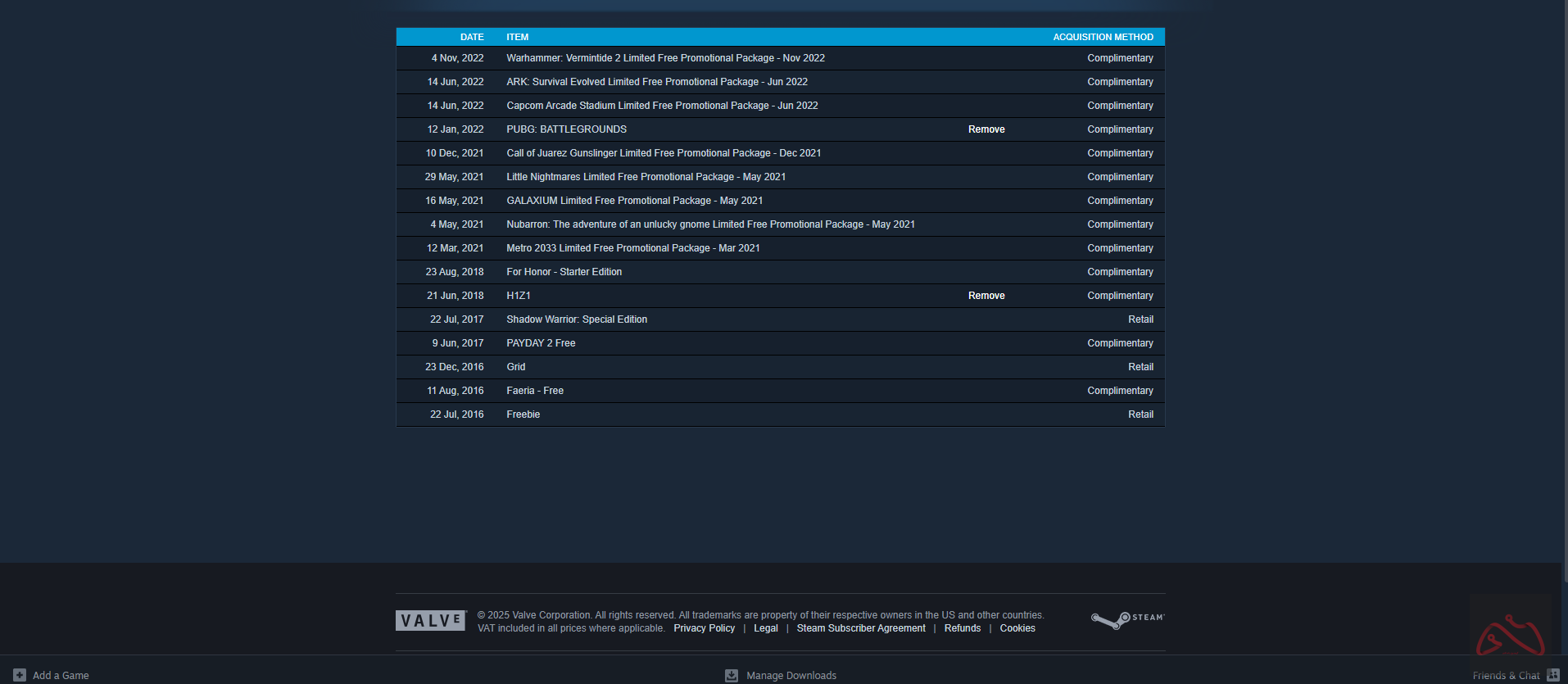Click the Date column header

(x=472, y=37)
